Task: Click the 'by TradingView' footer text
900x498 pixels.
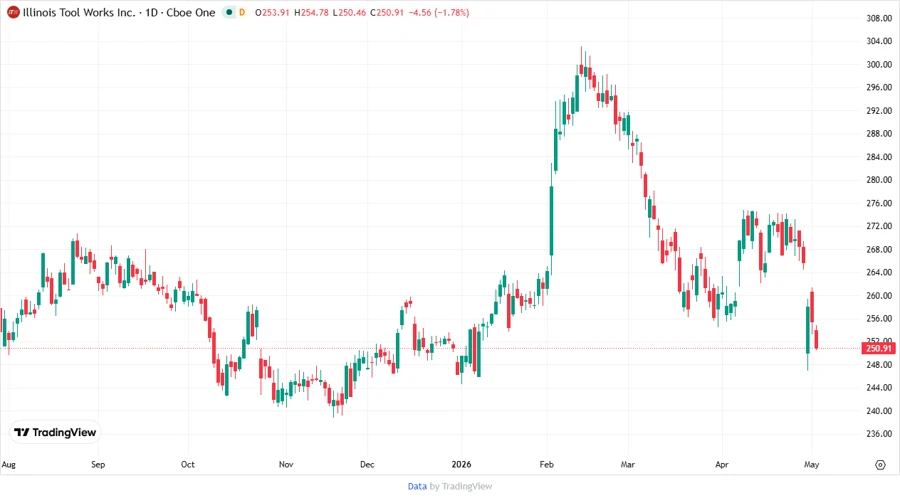Action: [461, 487]
